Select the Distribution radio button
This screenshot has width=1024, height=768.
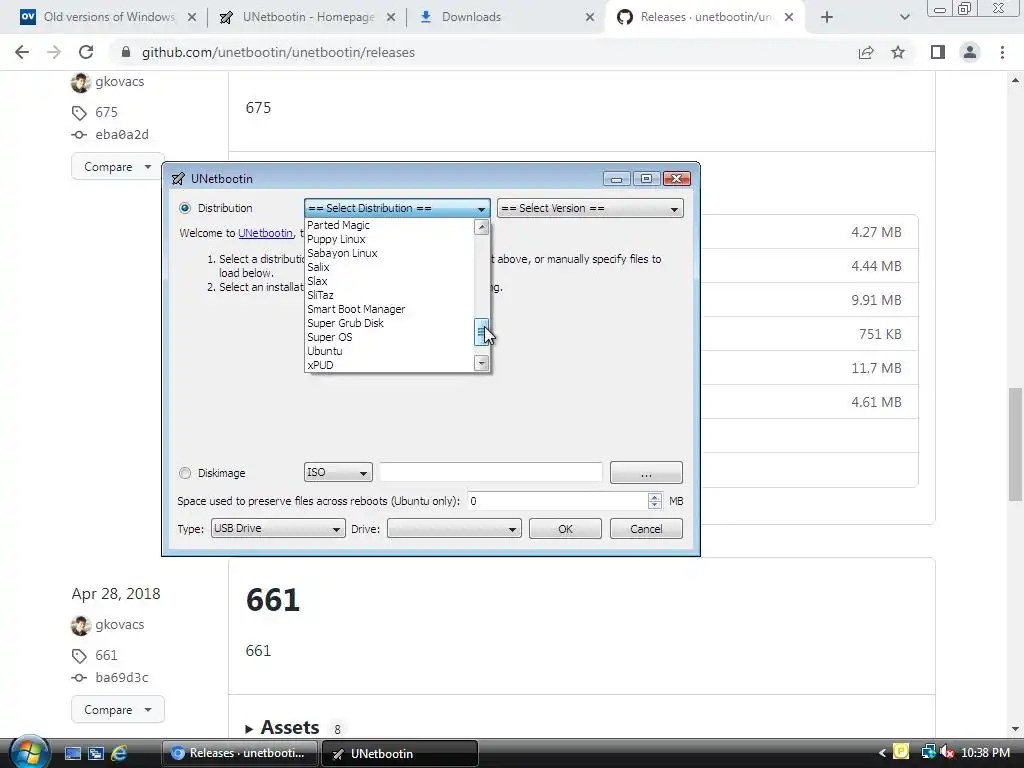185,208
